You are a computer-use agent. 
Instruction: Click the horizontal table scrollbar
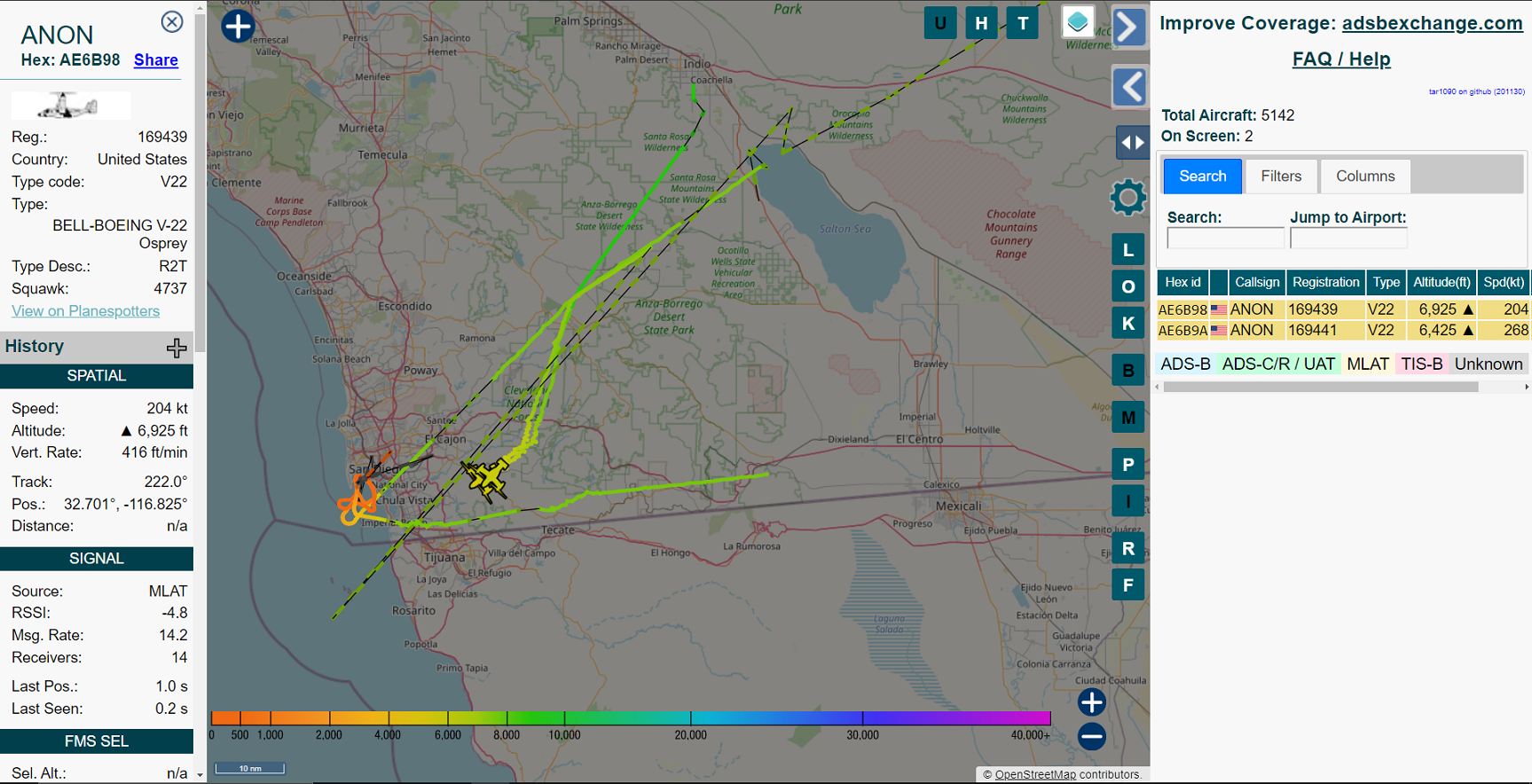pos(1320,387)
